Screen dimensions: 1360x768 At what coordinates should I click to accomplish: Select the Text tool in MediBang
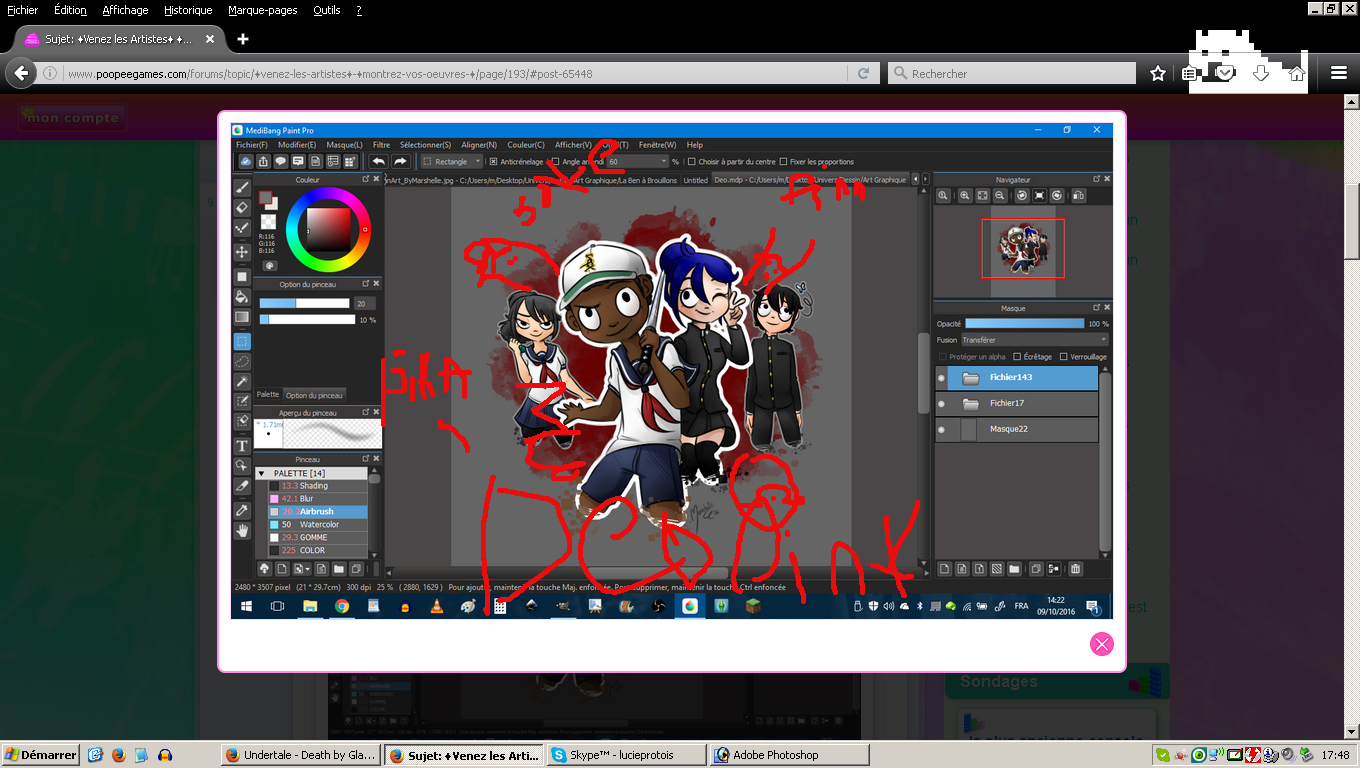[242, 446]
